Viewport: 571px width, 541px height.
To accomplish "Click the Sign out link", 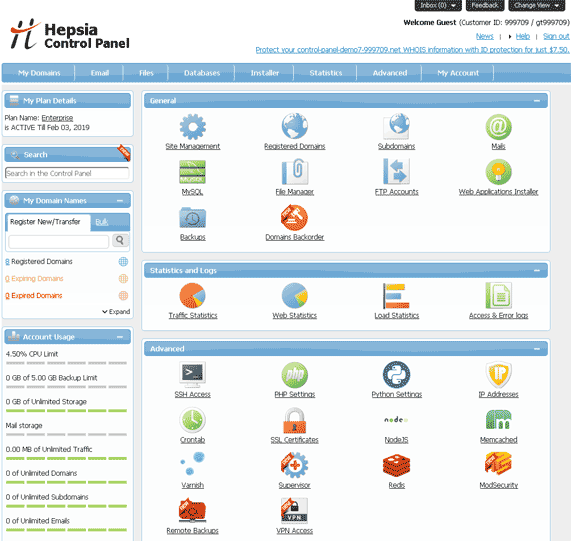I will pyautogui.click(x=556, y=36).
